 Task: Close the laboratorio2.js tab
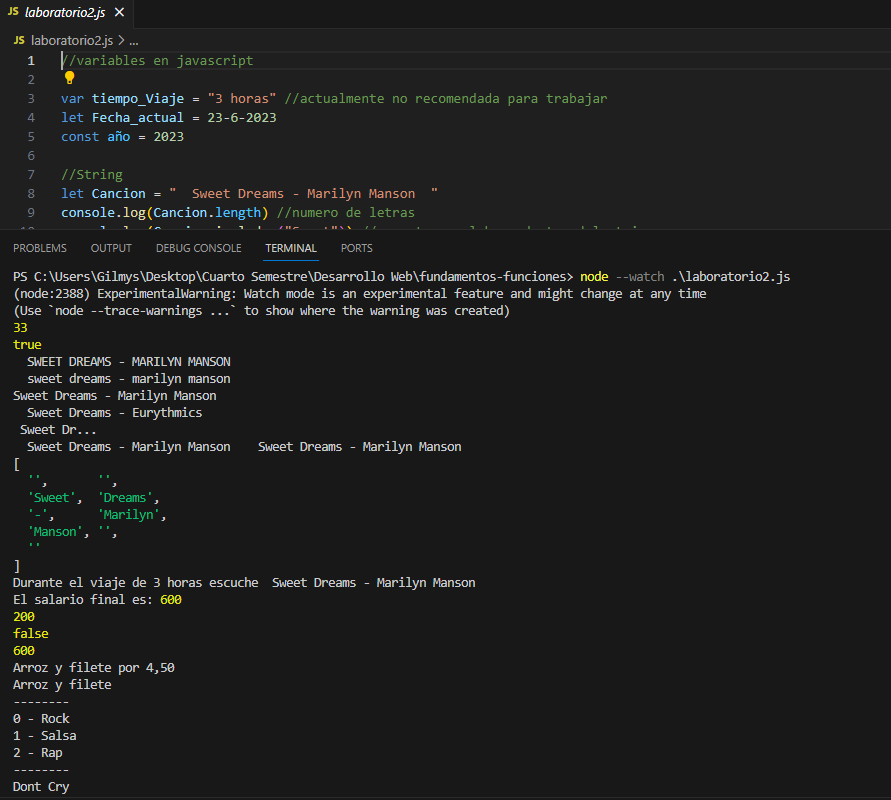[x=119, y=14]
